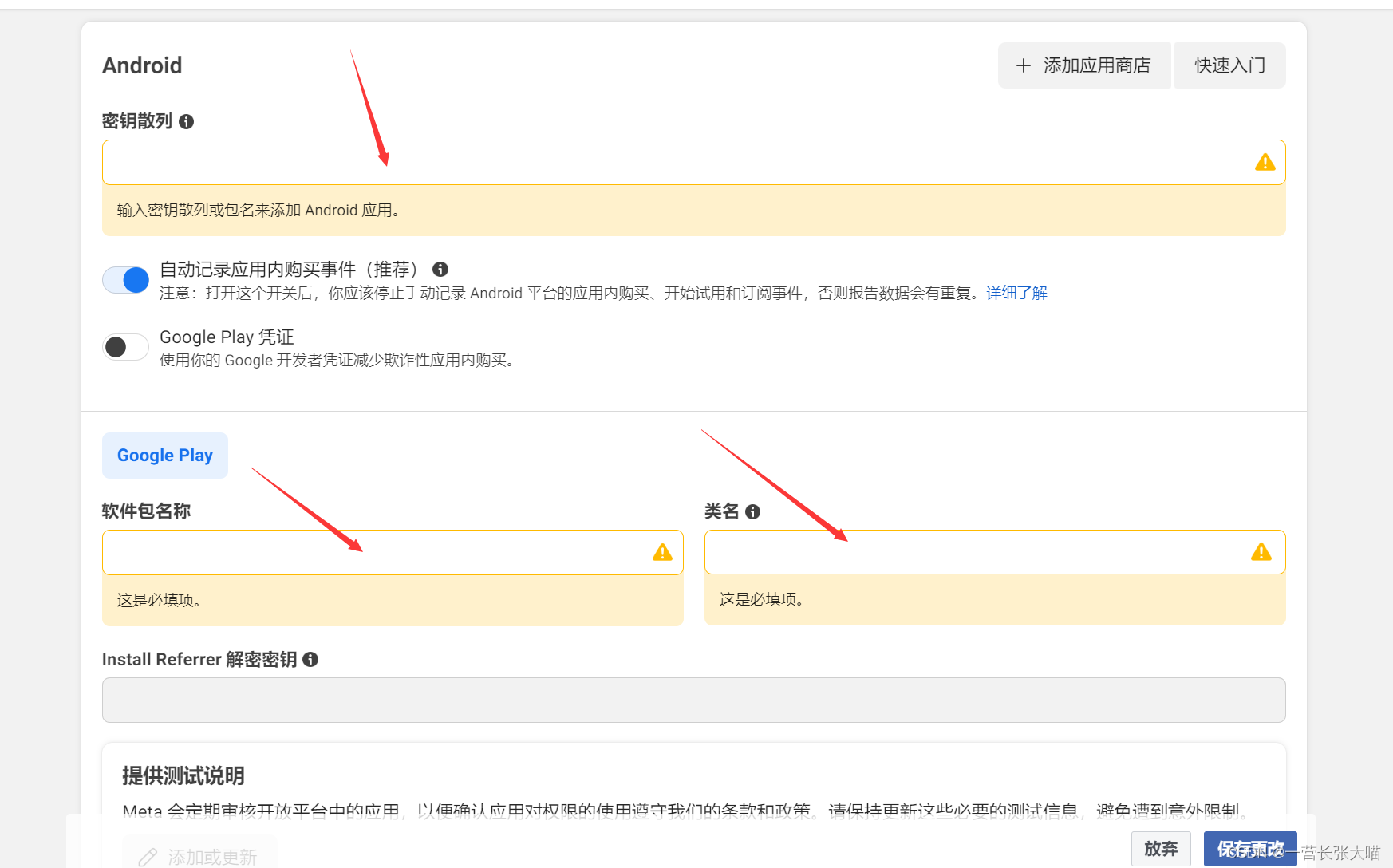Image resolution: width=1393 pixels, height=868 pixels.
Task: Click the 类名 input field
Action: (x=957, y=551)
